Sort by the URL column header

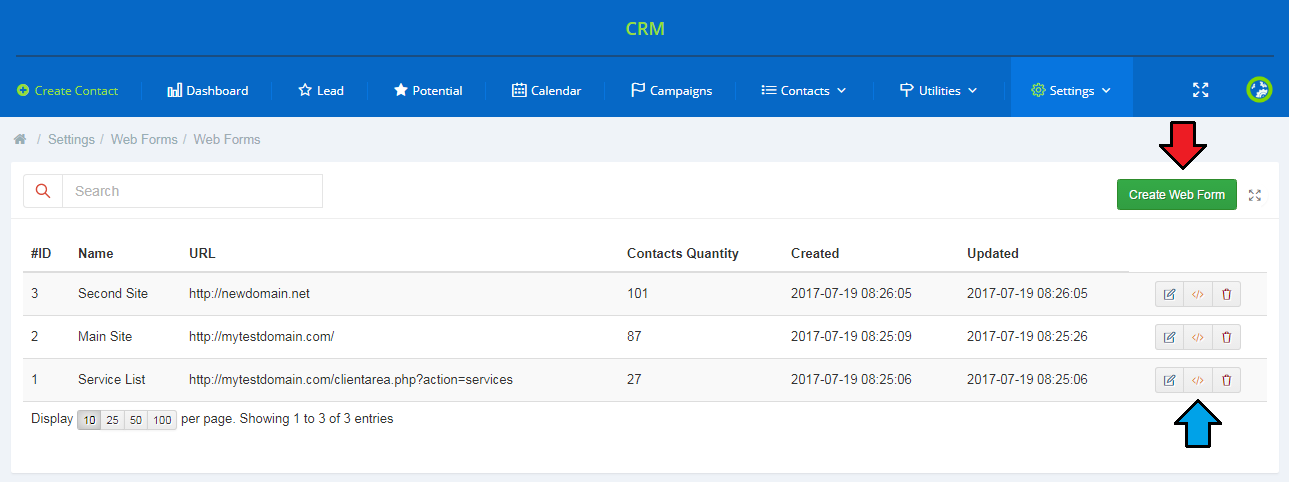click(x=202, y=253)
